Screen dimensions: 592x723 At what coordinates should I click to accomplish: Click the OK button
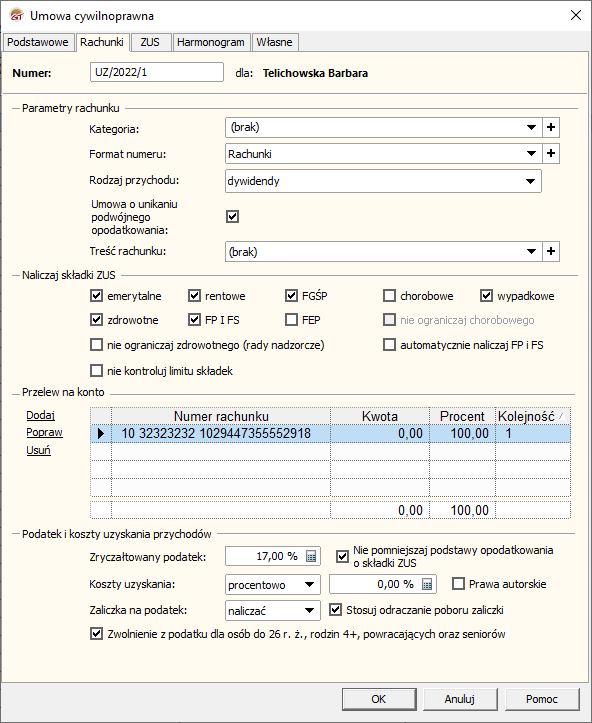(x=379, y=699)
